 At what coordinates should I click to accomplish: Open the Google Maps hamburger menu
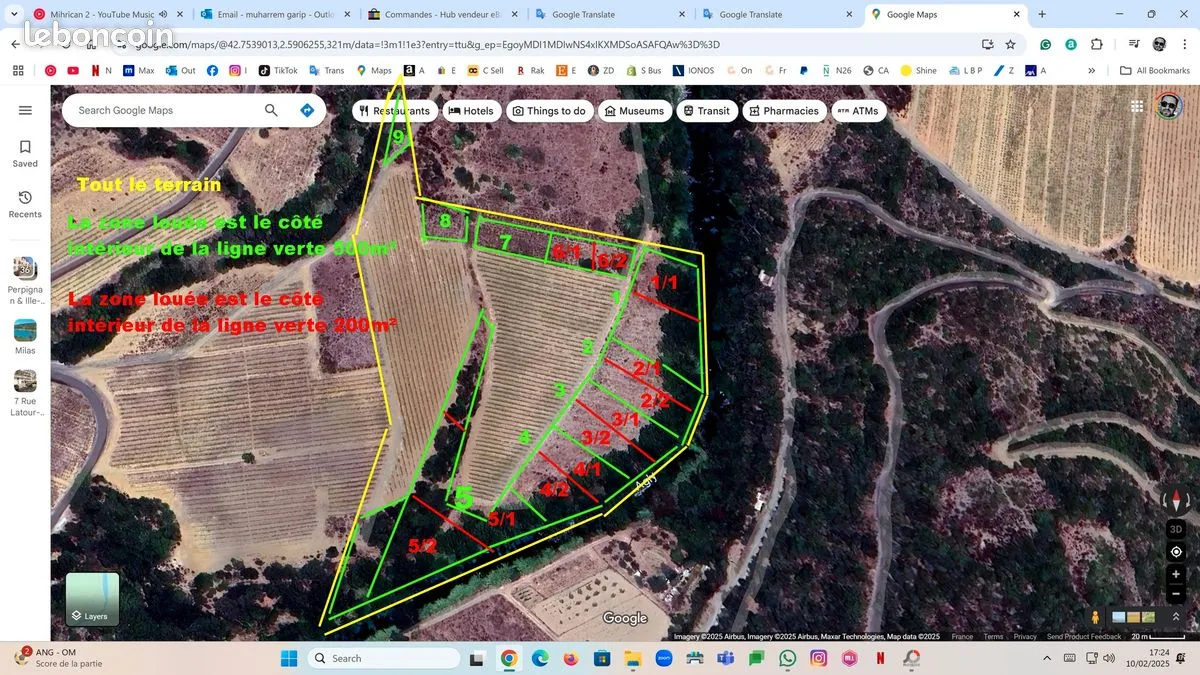pos(25,110)
